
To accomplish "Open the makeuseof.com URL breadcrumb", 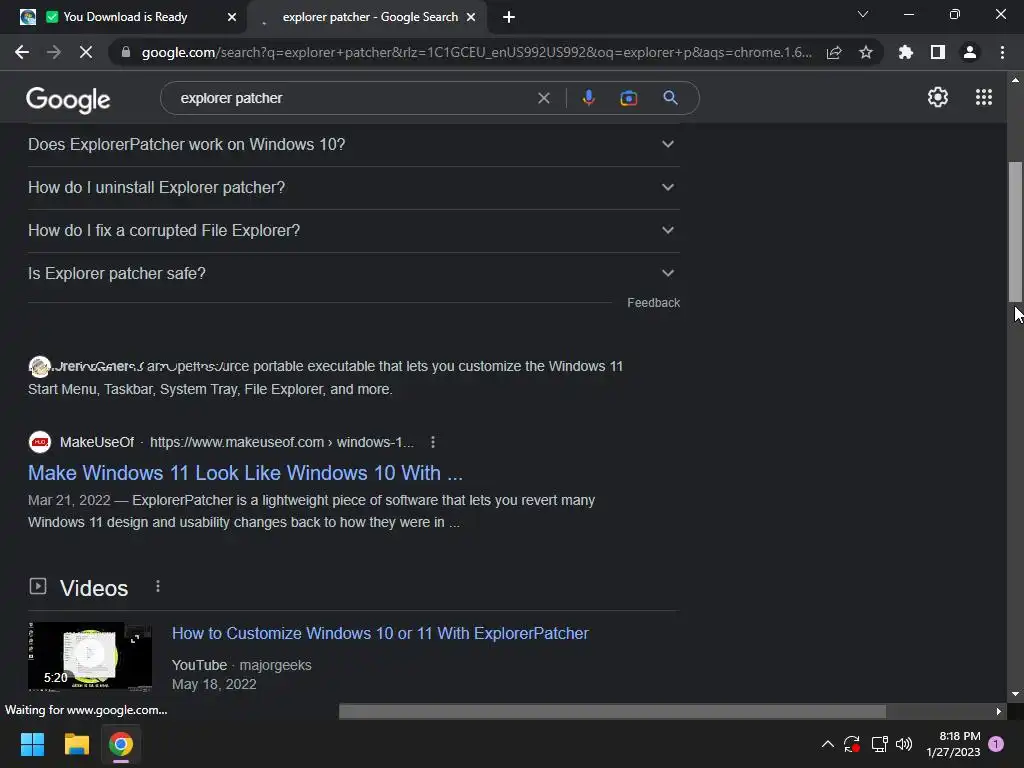I will [x=281, y=442].
